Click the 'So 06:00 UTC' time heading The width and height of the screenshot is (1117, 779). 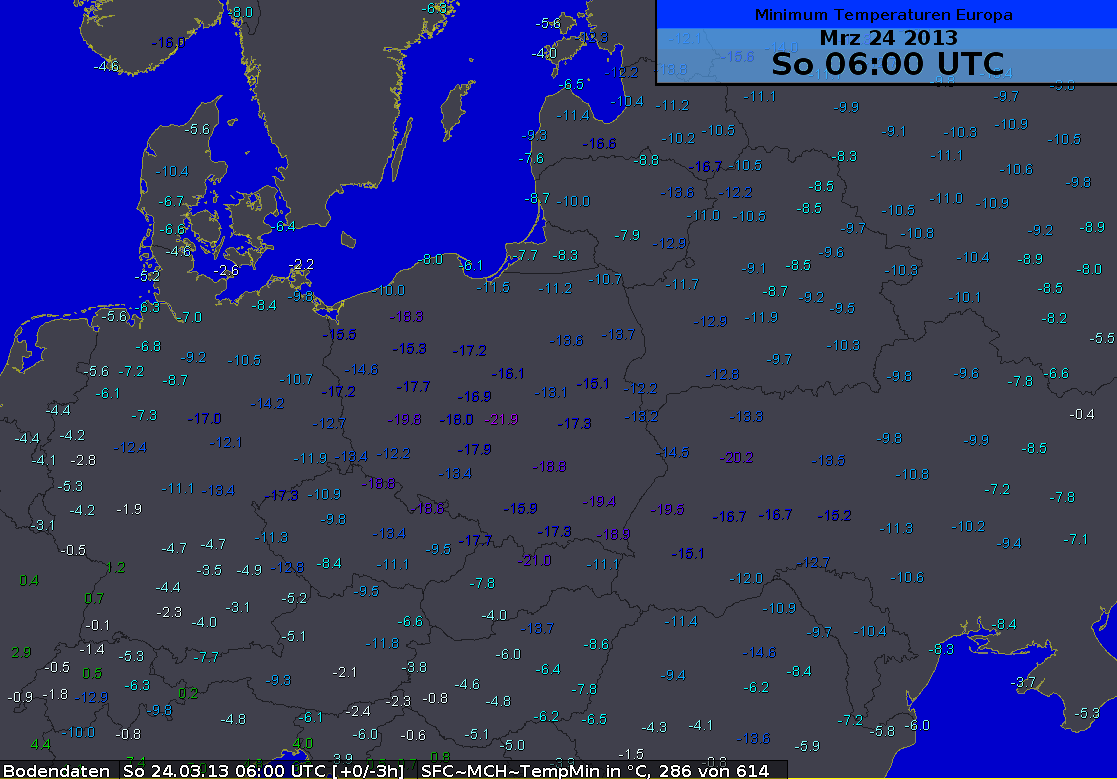pos(888,64)
